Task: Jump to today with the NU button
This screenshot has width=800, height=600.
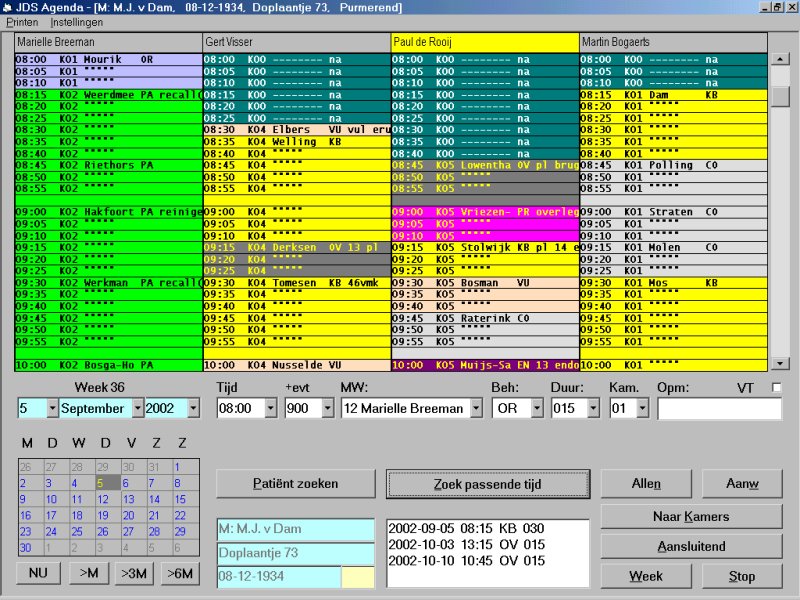Action: tap(38, 573)
